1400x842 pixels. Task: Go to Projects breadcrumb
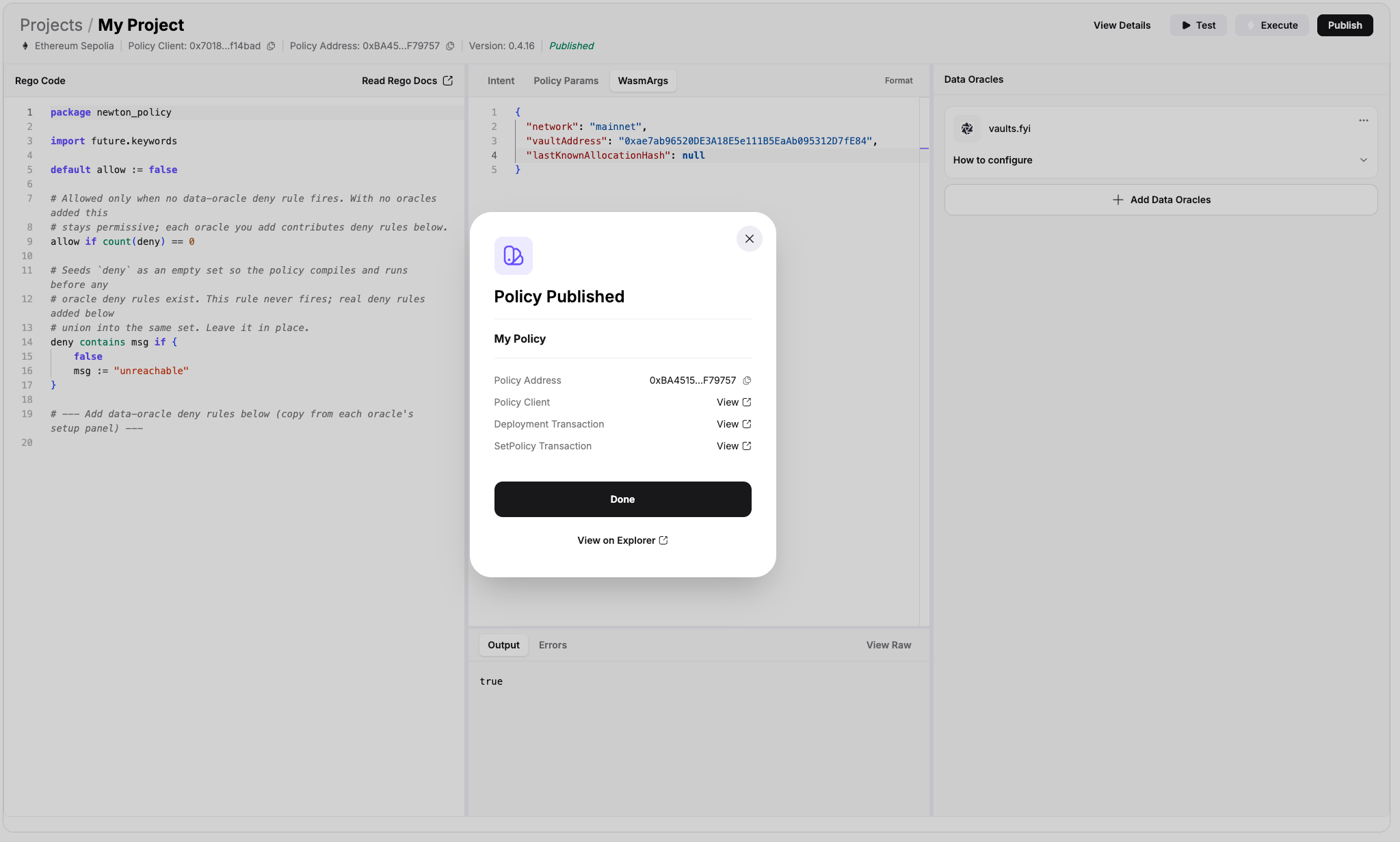[x=51, y=25]
